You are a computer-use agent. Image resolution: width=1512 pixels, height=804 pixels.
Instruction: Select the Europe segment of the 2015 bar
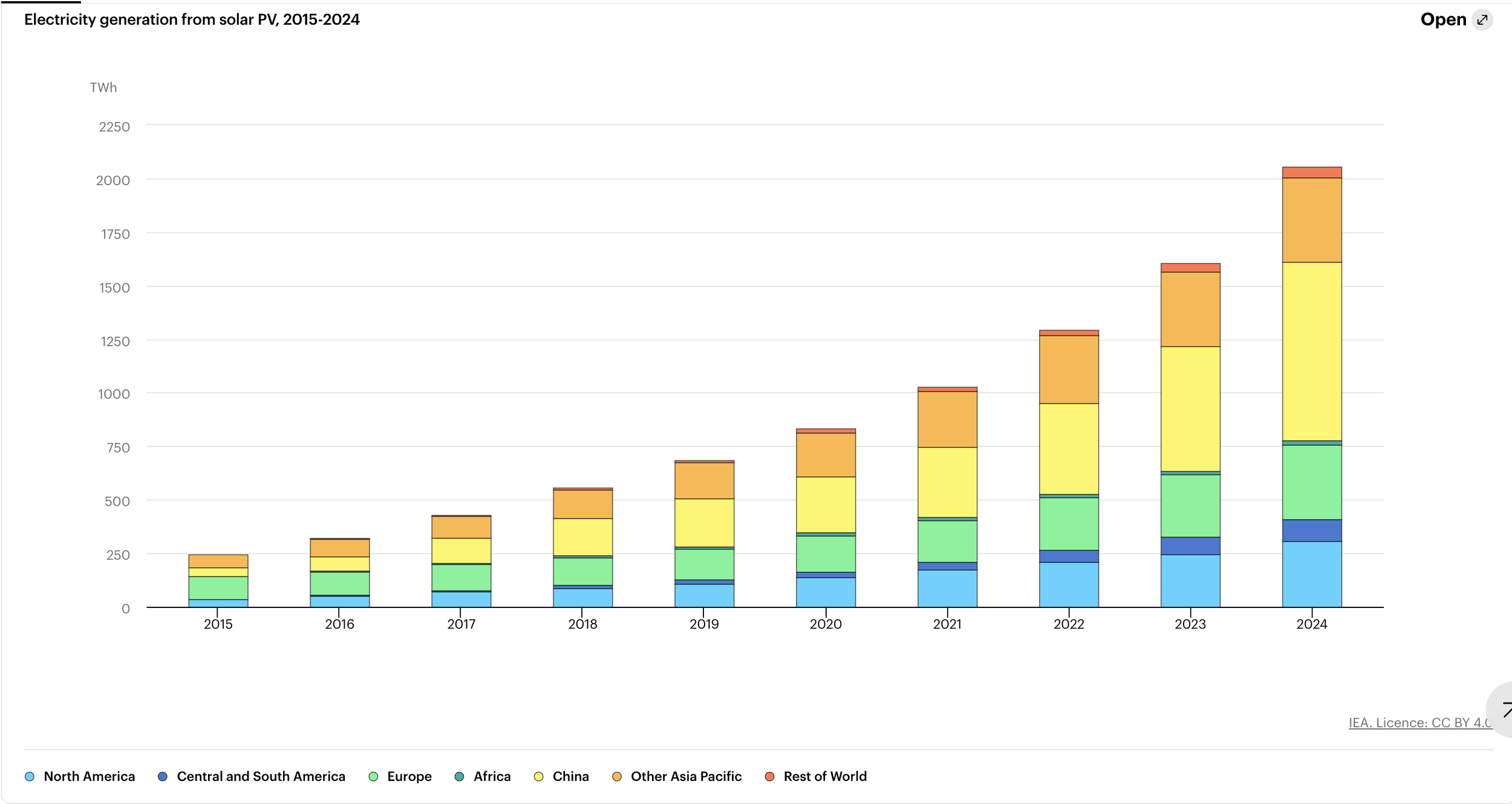tap(218, 588)
